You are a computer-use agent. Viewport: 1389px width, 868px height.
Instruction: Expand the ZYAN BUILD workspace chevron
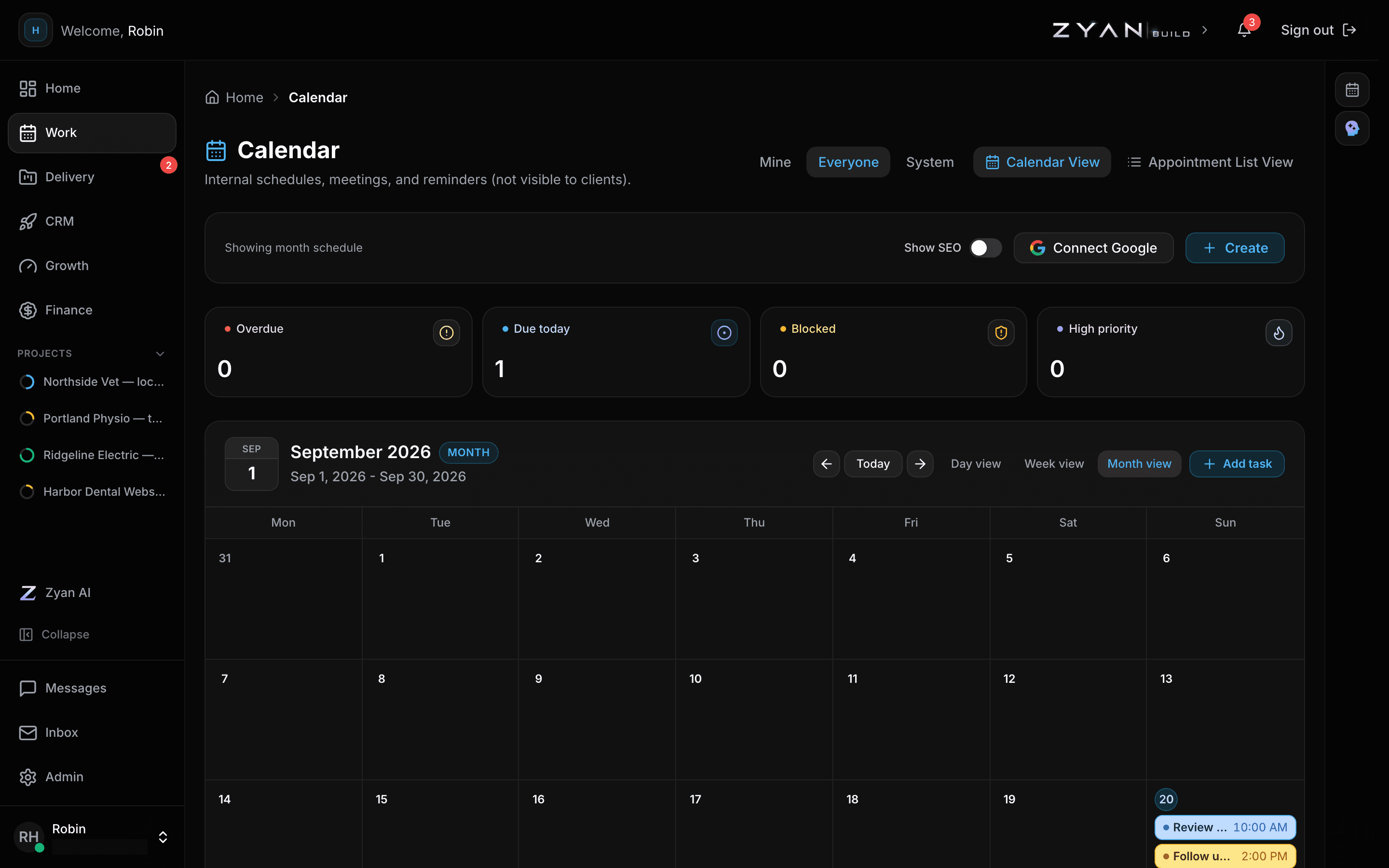click(1205, 30)
